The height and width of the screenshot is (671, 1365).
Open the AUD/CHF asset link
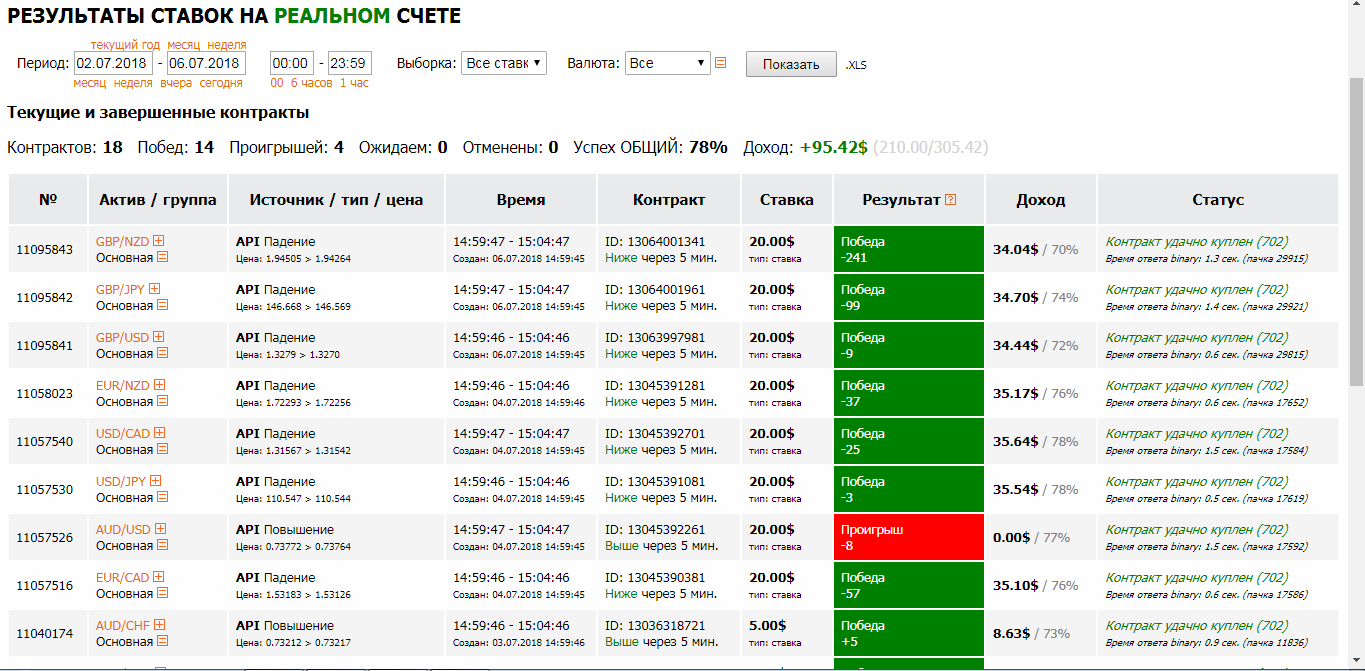point(123,625)
